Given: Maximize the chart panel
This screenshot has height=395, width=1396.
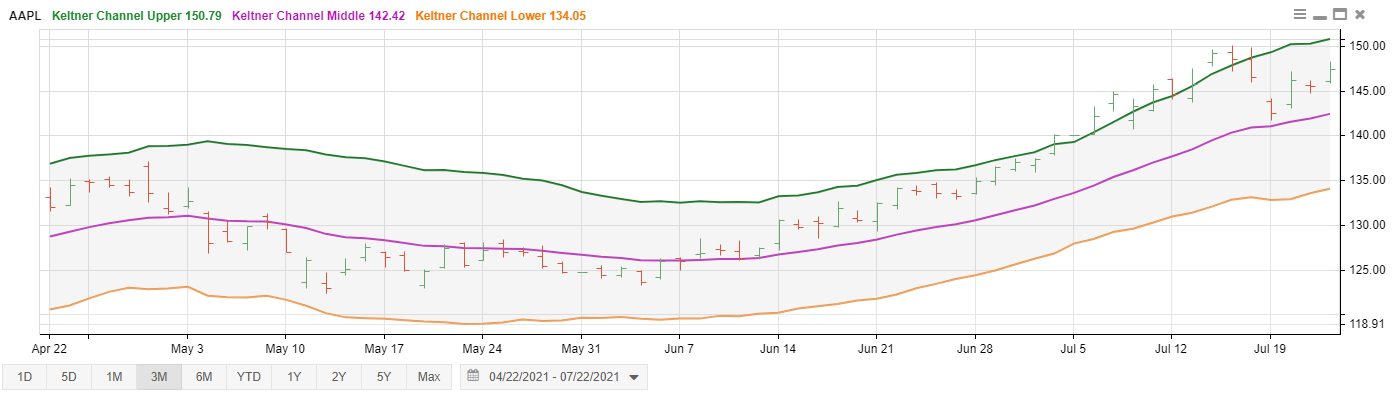Looking at the screenshot, I should [x=1339, y=14].
